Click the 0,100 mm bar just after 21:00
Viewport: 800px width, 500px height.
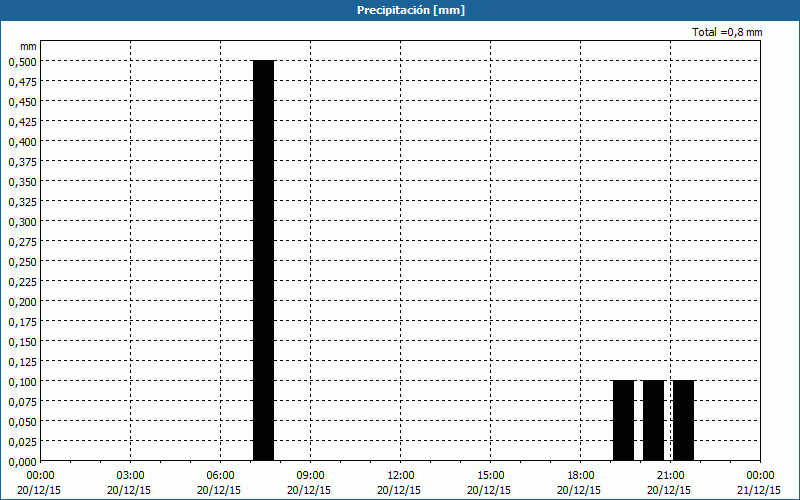click(x=684, y=421)
